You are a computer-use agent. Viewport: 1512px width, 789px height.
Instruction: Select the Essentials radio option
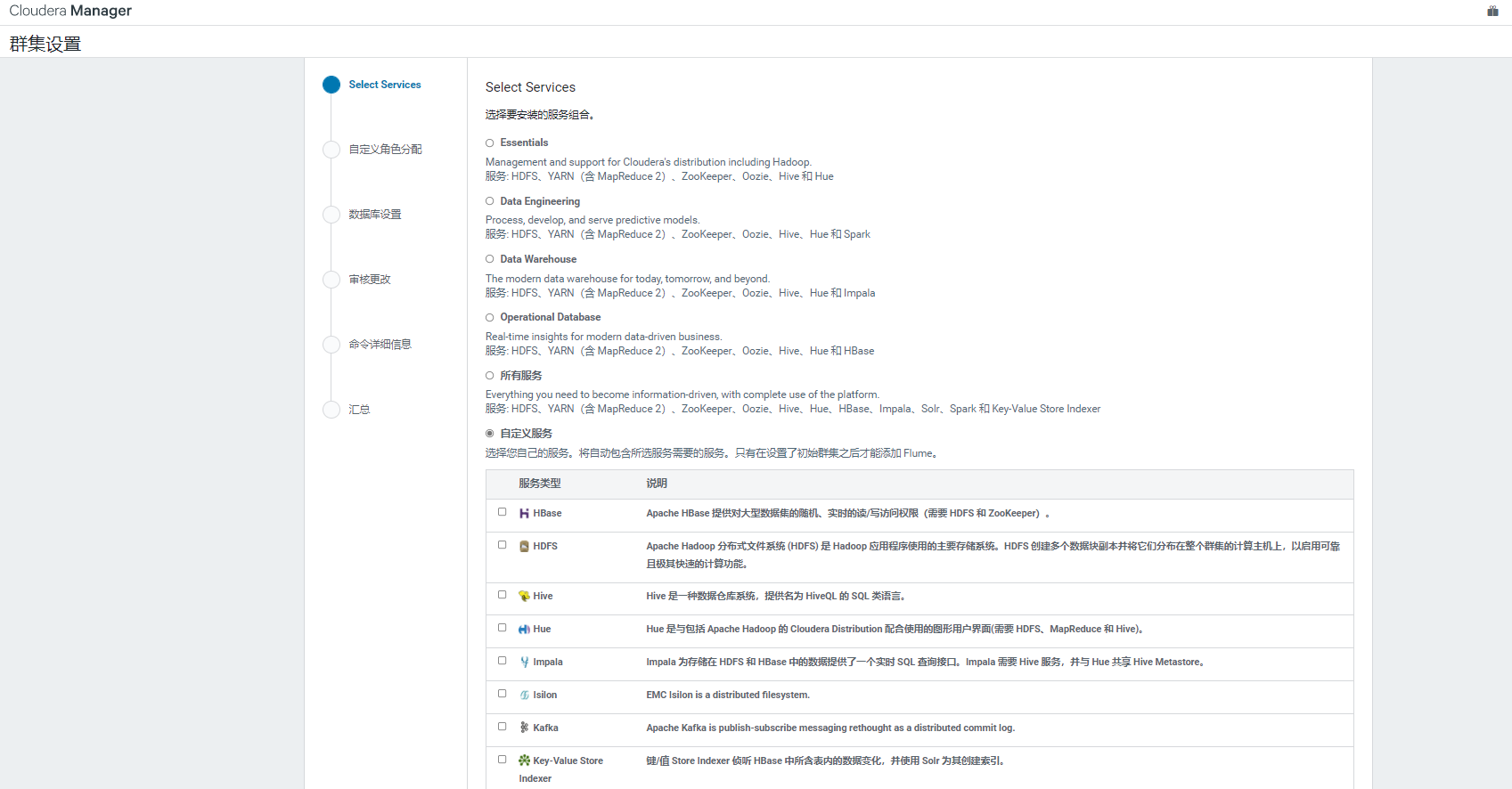pos(489,143)
